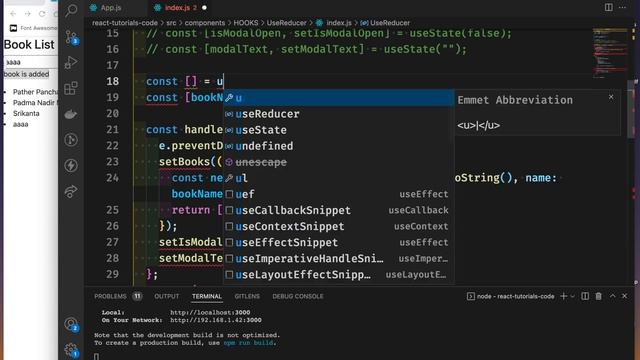Choose the undefined suggestion
This screenshot has width=640, height=360.
pos(339,146)
